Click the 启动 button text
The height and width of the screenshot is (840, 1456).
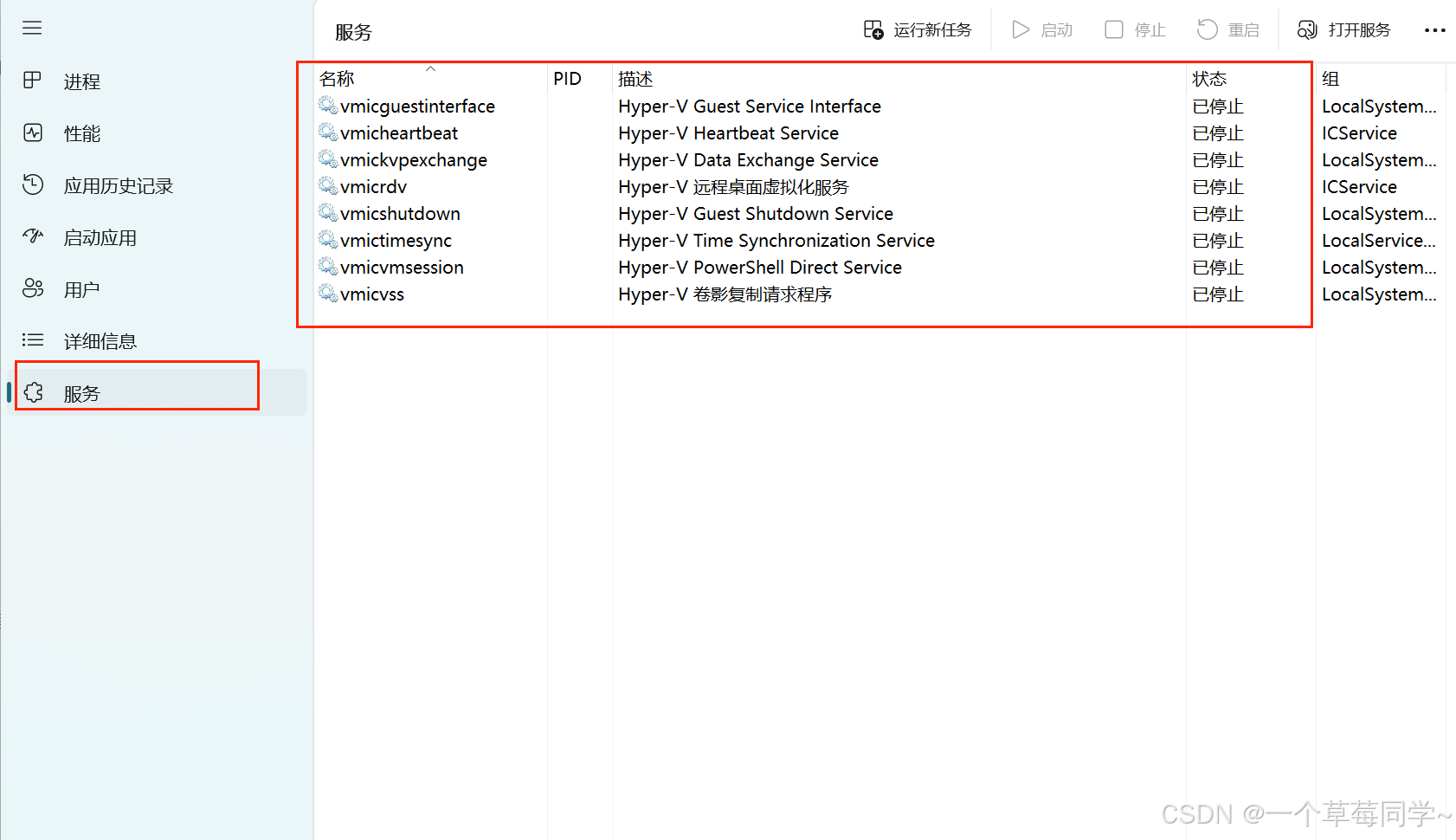tap(1057, 30)
